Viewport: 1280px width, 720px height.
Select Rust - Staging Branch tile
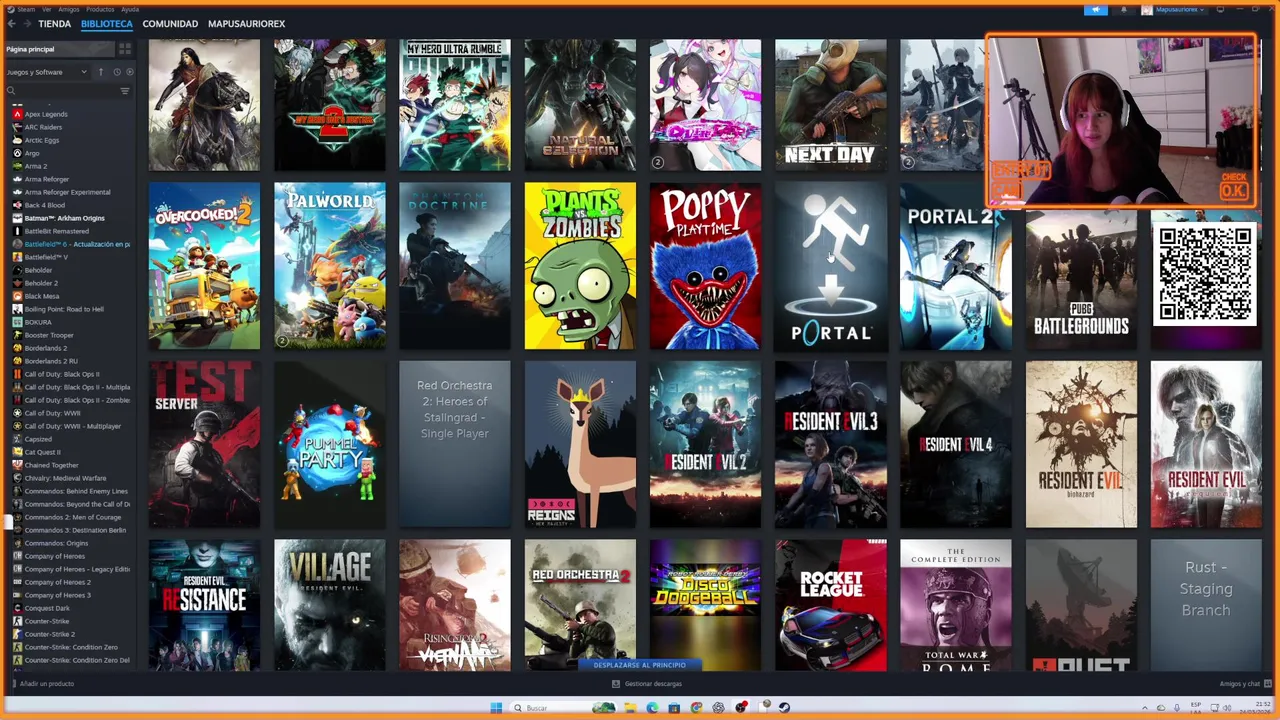pos(1206,605)
